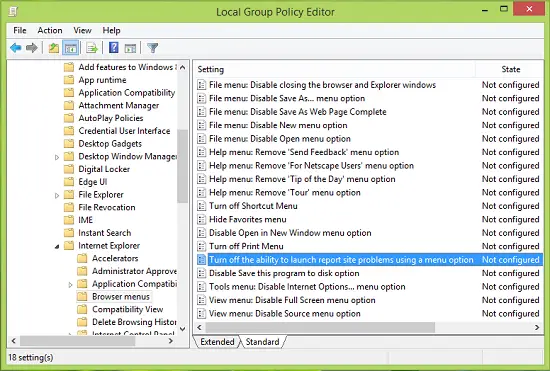550x371 pixels.
Task: Select Delete Browsing History folder
Action: point(134,322)
